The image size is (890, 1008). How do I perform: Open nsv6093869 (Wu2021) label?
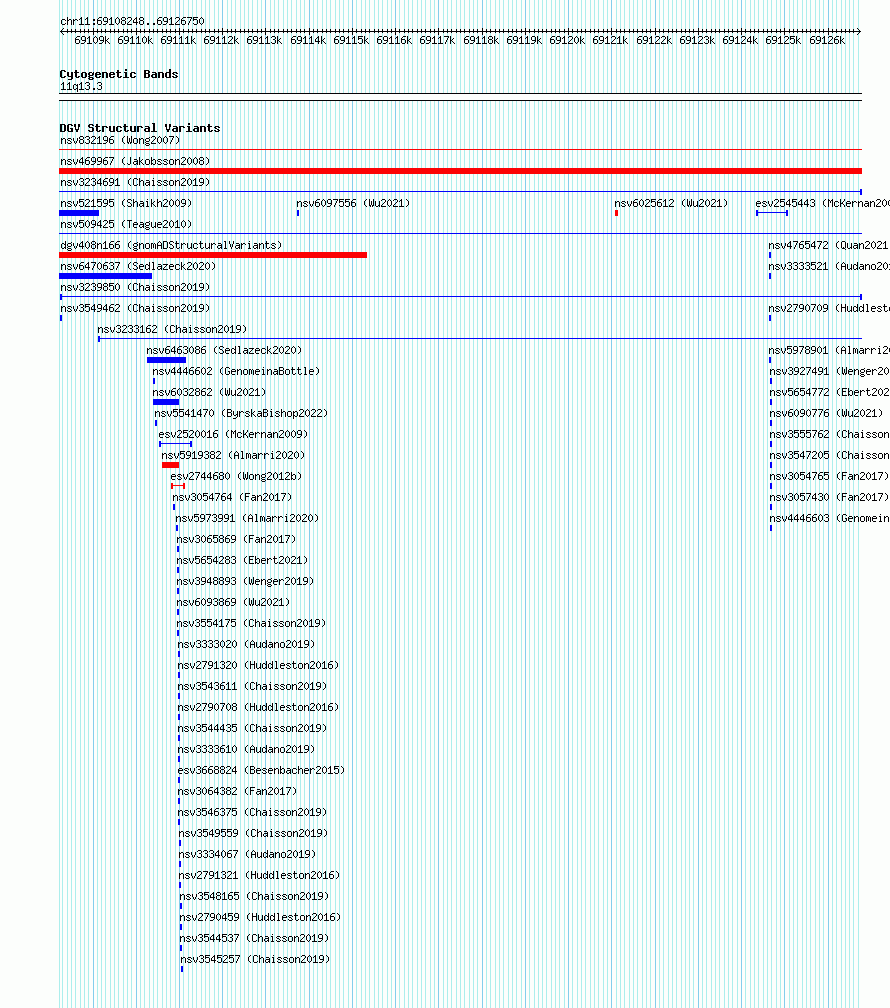coord(233,602)
